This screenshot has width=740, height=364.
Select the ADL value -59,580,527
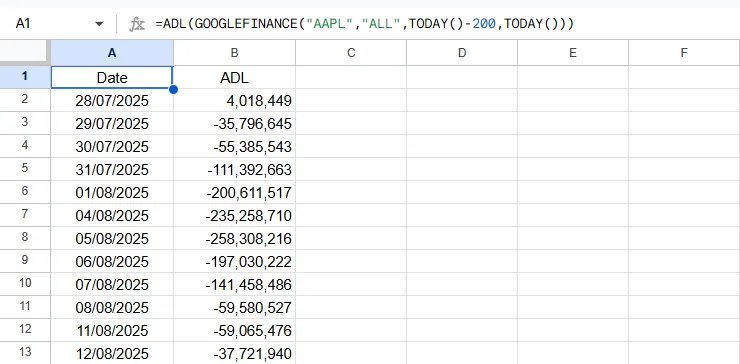[x=235, y=307]
